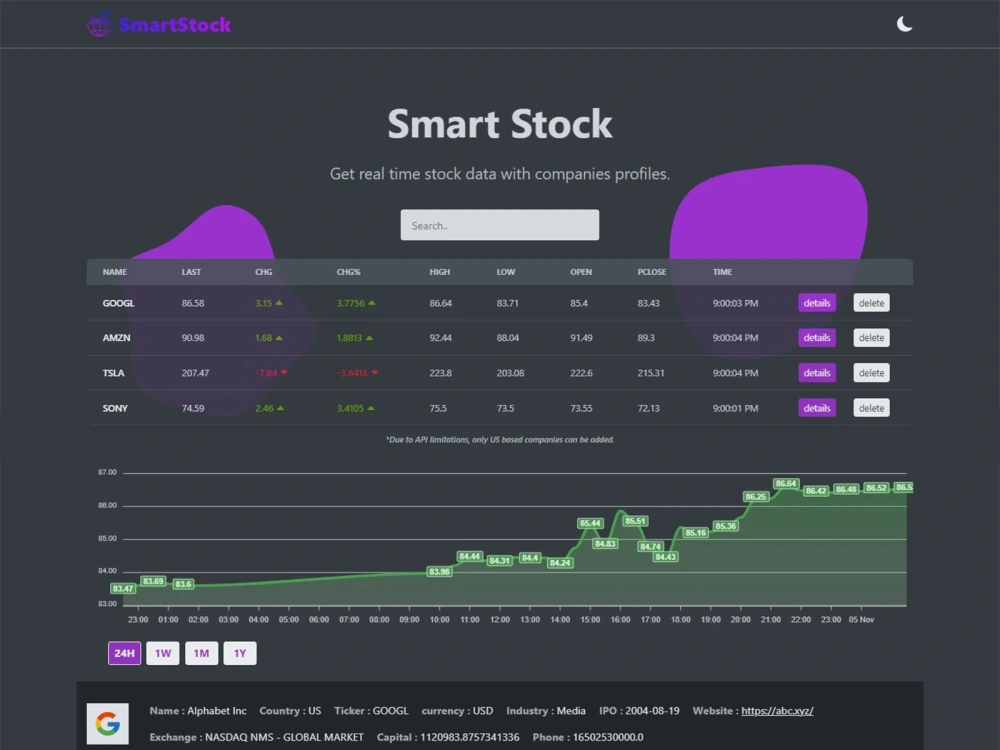Viewport: 1000px width, 750px height.
Task: Open details for AMZN
Action: pos(816,337)
